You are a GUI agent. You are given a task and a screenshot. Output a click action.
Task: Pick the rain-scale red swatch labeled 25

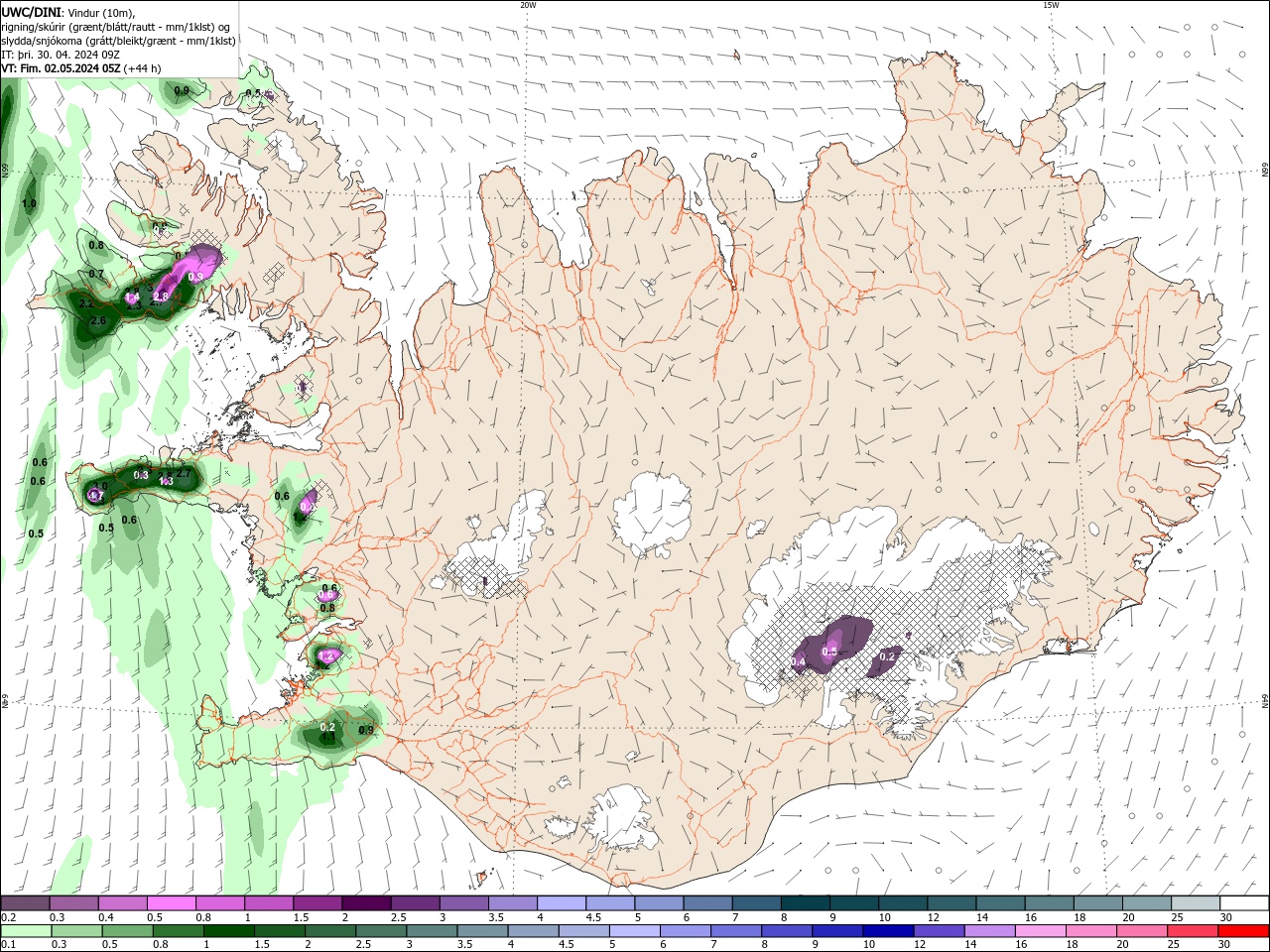[x=1193, y=931]
